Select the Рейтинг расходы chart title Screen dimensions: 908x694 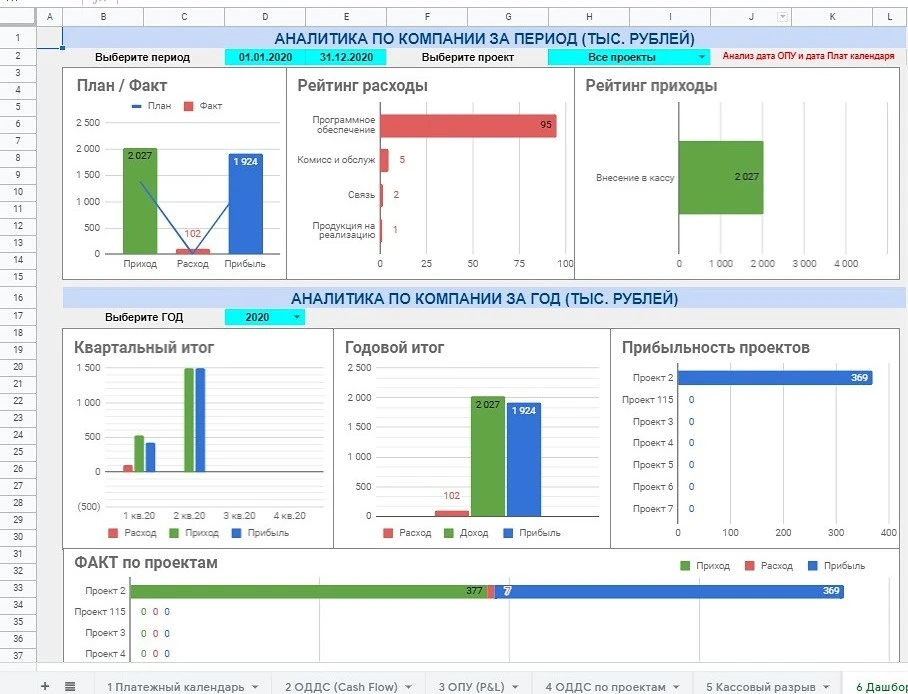click(362, 86)
